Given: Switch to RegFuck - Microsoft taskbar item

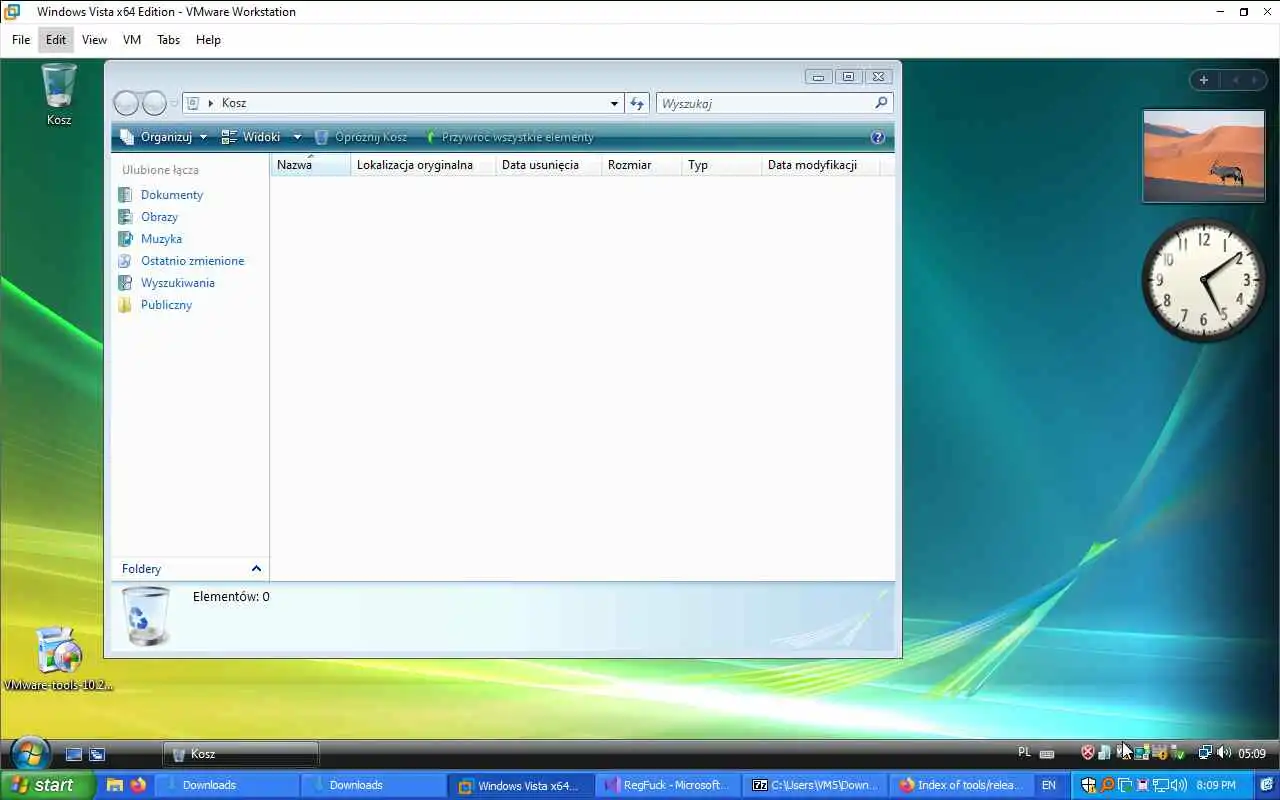Looking at the screenshot, I should coord(668,785).
